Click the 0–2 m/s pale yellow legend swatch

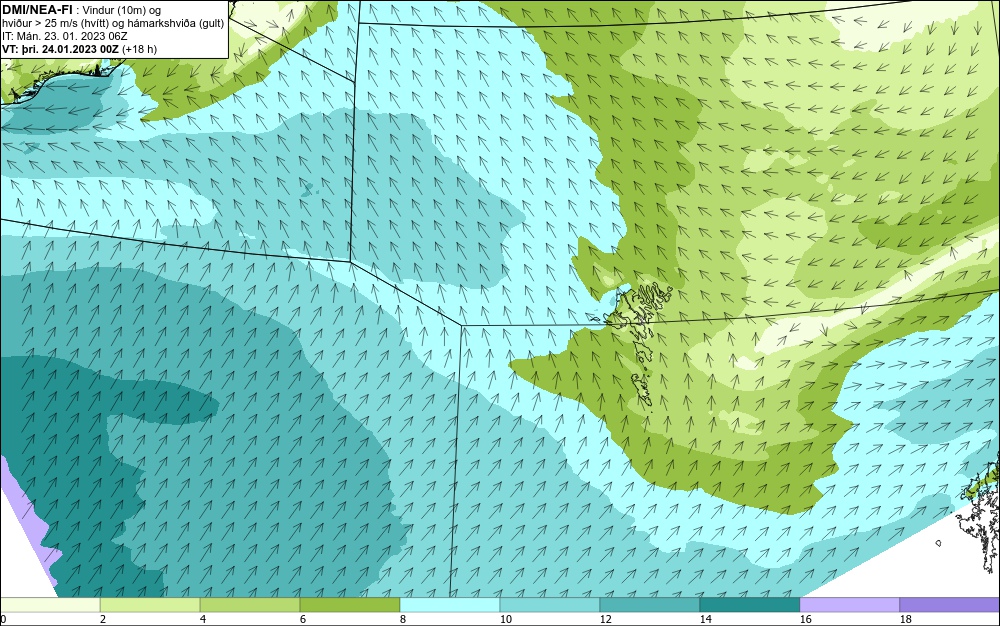[x=50, y=604]
